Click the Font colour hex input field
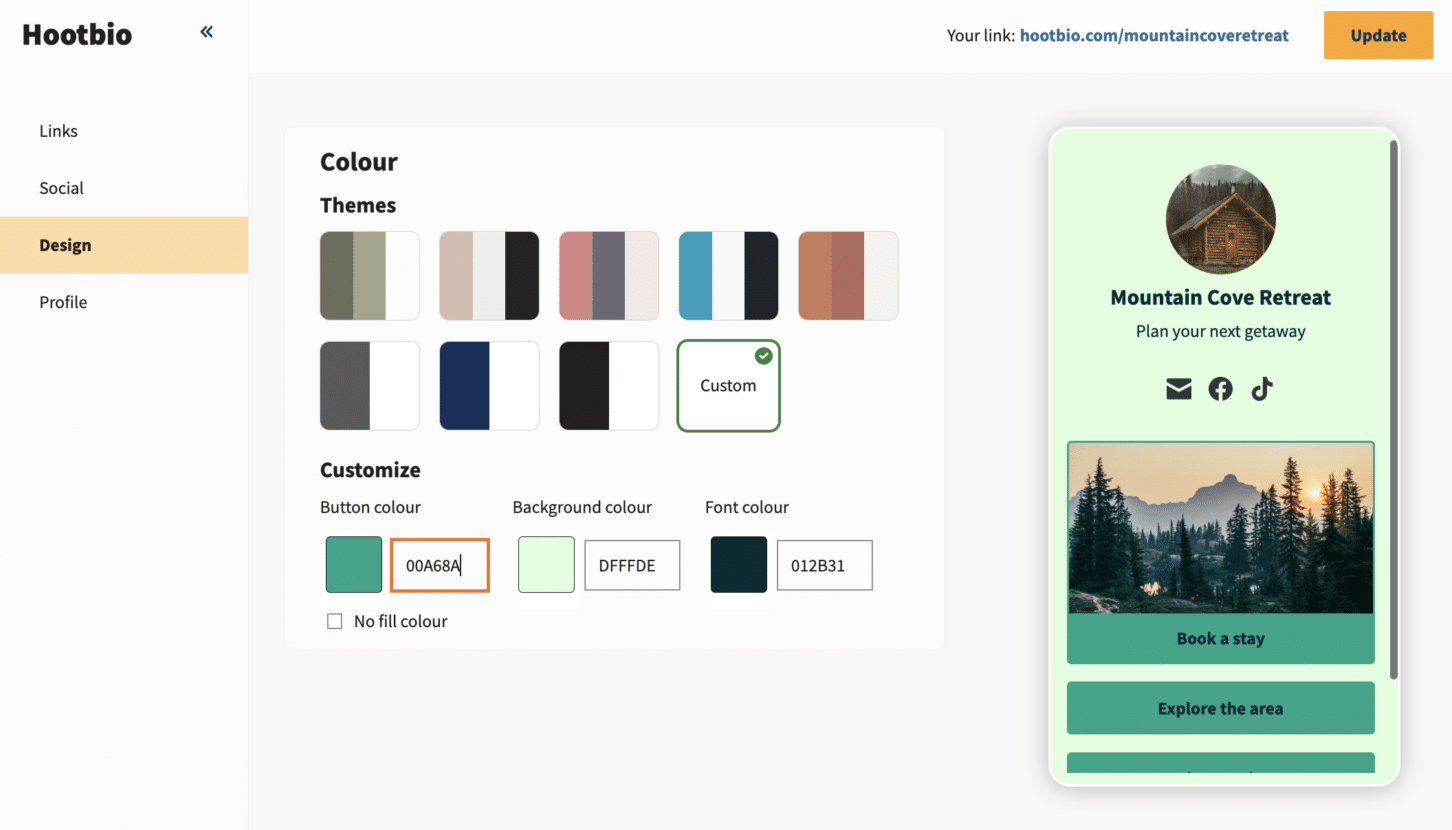This screenshot has height=830, width=1452. (x=824, y=566)
